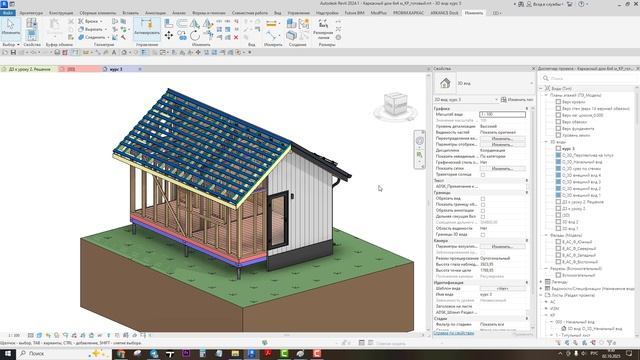Click the Align tool icon
Image resolution: width=640 pixels, height=360 pixels.
pyautogui.click(x=169, y=23)
